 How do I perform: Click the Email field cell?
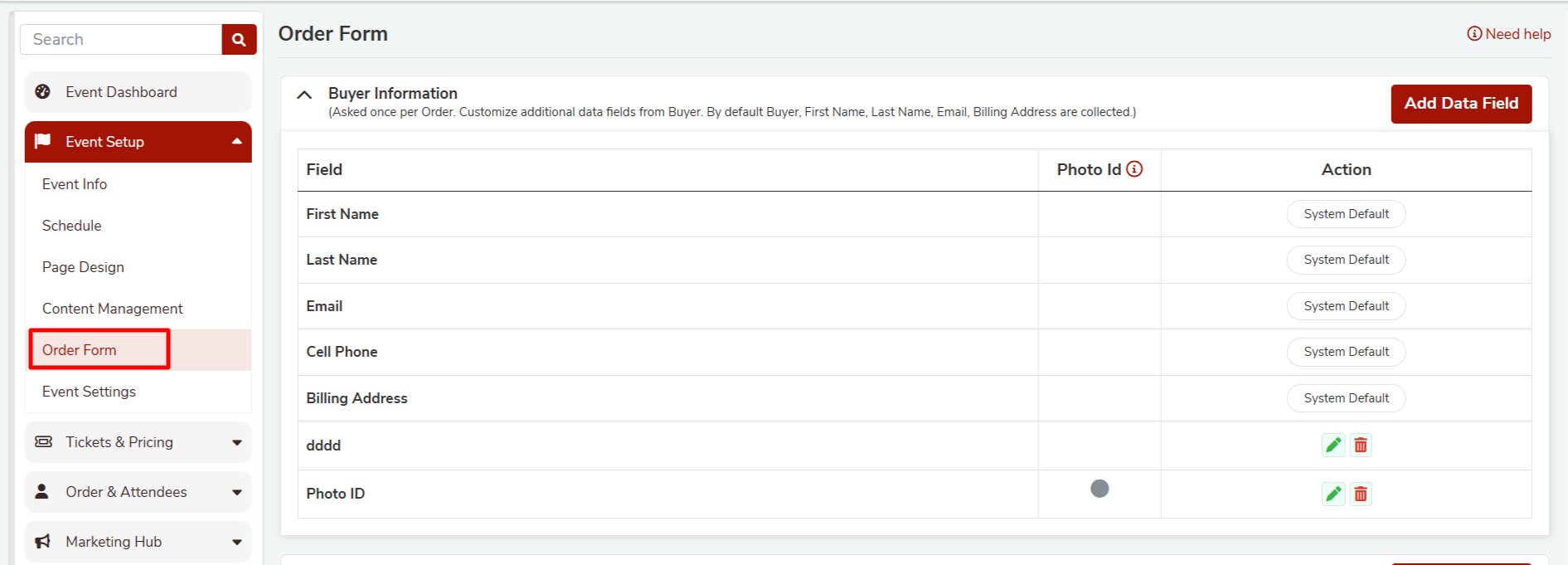(x=667, y=306)
